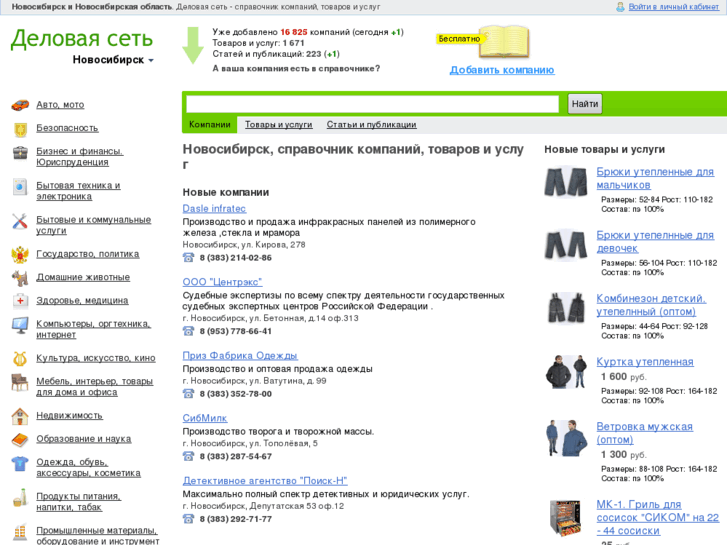Click into the search input field

click(x=372, y=104)
